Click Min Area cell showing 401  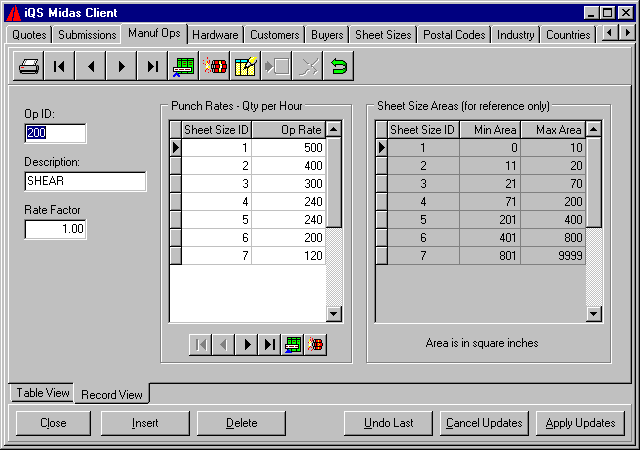click(x=490, y=238)
